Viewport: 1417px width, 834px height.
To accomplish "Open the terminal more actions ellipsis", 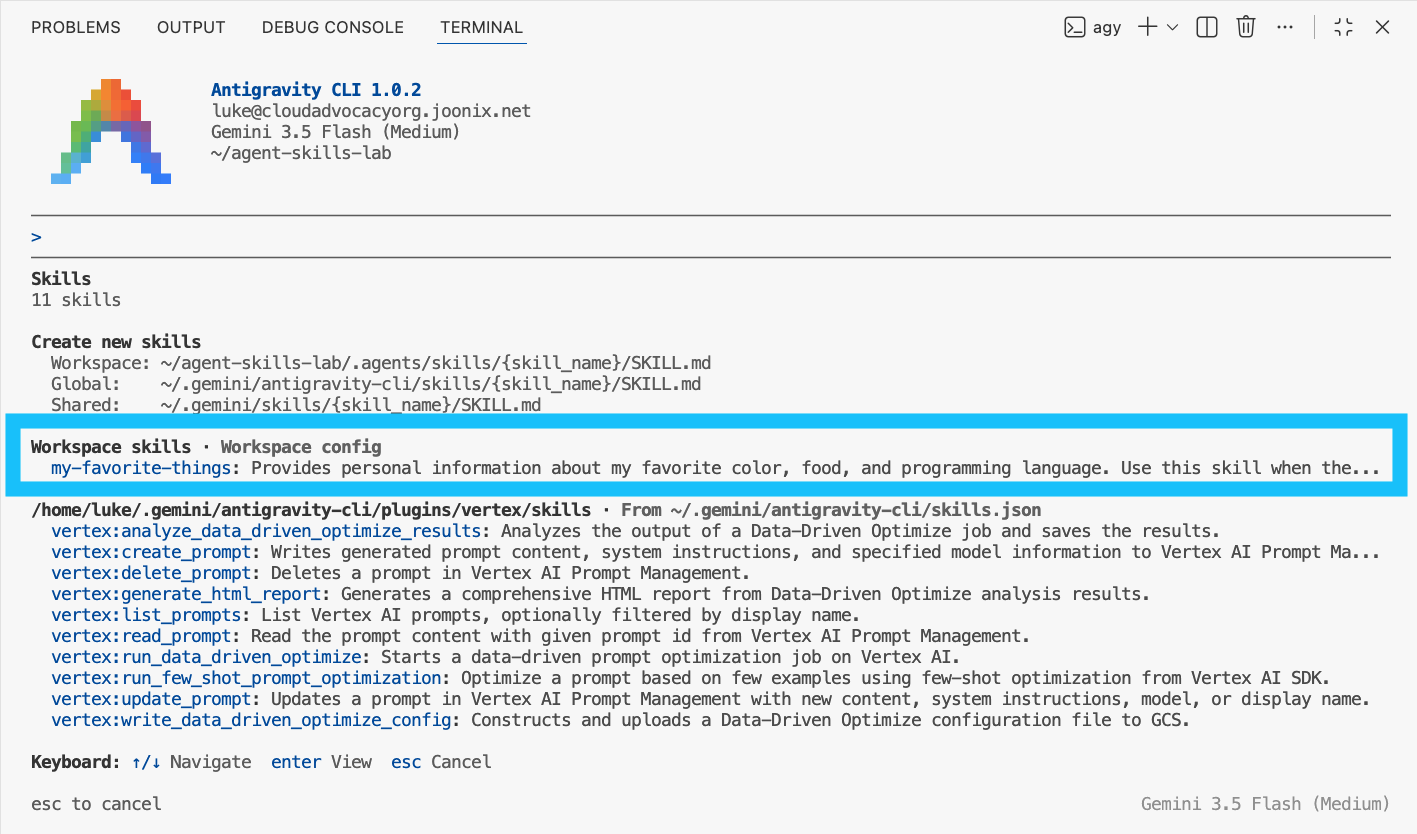I will [x=1285, y=28].
